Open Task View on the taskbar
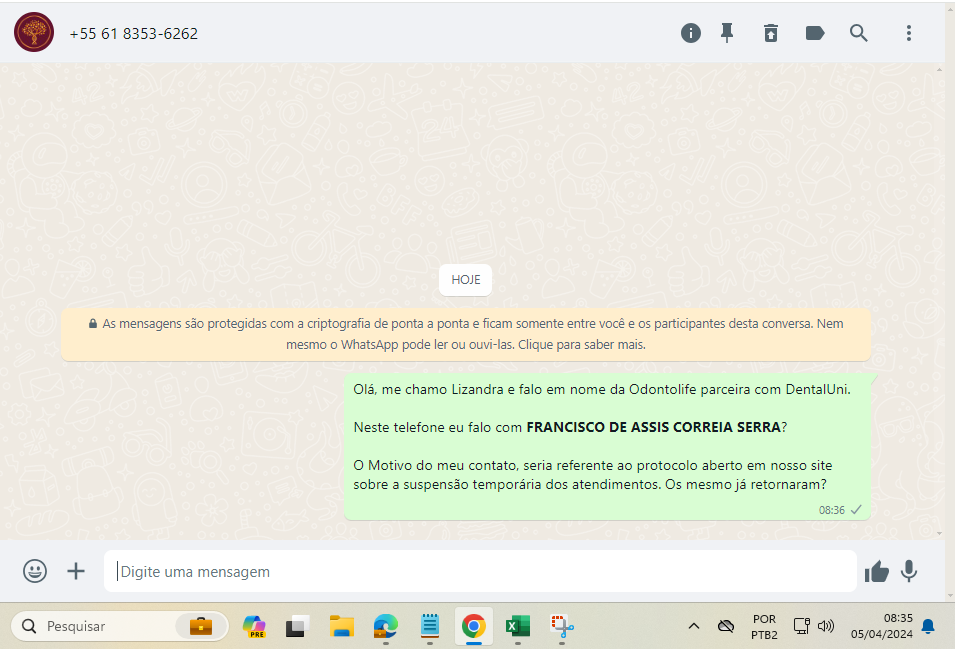This screenshot has height=649, width=955. (x=297, y=626)
